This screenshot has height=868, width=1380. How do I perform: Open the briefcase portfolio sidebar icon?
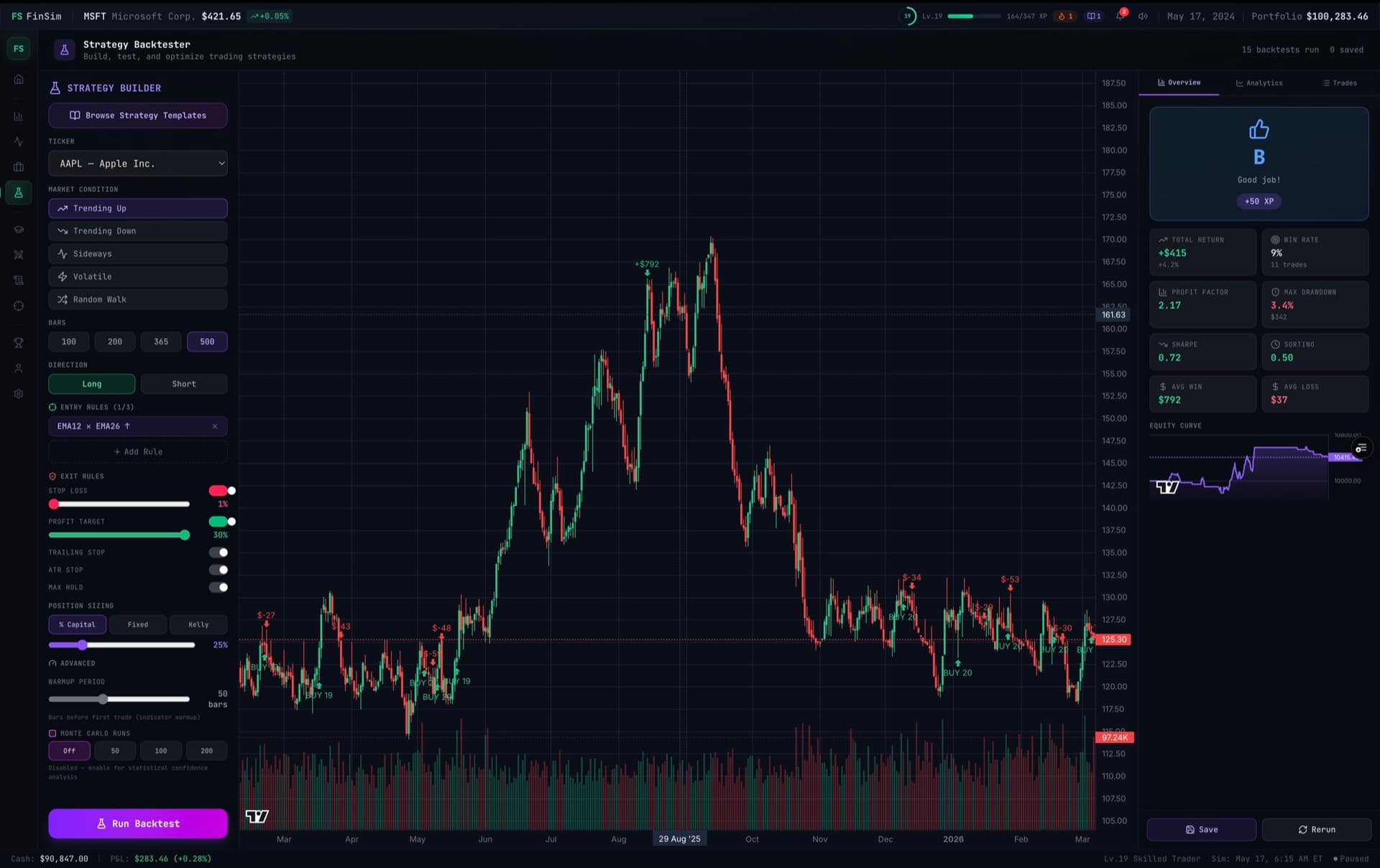(19, 167)
